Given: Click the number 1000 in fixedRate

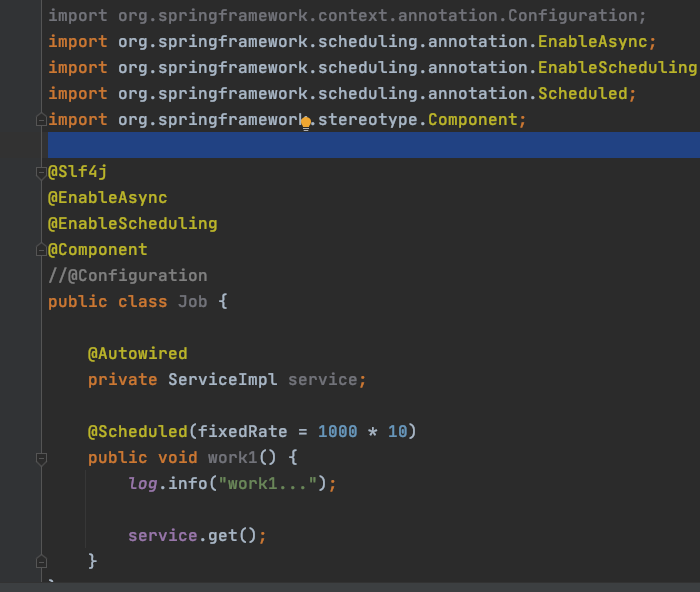Looking at the screenshot, I should (338, 432).
